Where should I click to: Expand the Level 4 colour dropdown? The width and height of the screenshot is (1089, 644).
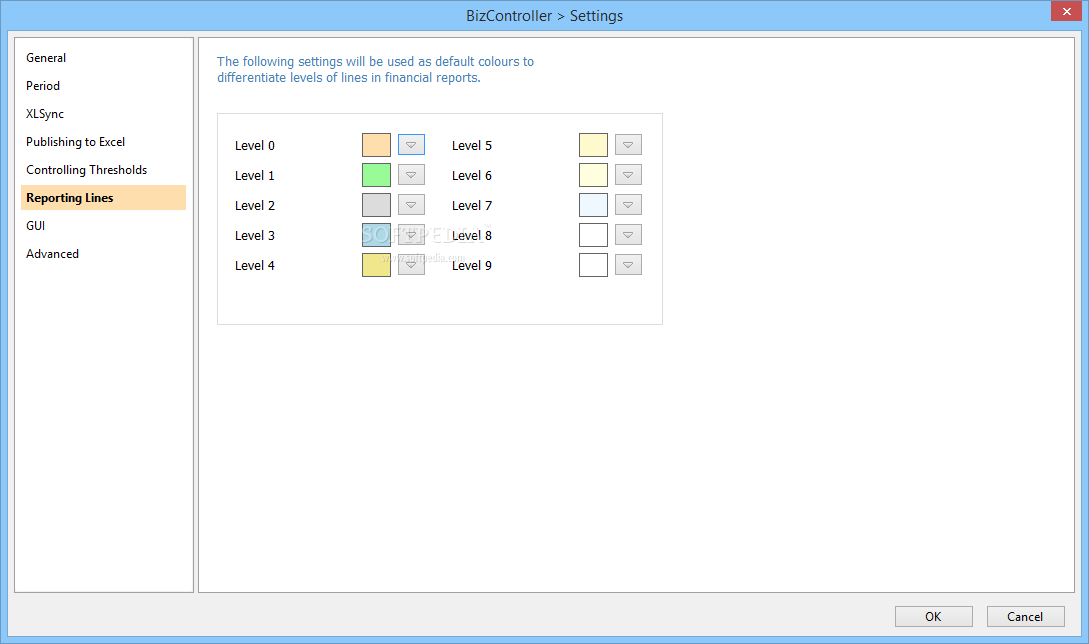pos(411,264)
